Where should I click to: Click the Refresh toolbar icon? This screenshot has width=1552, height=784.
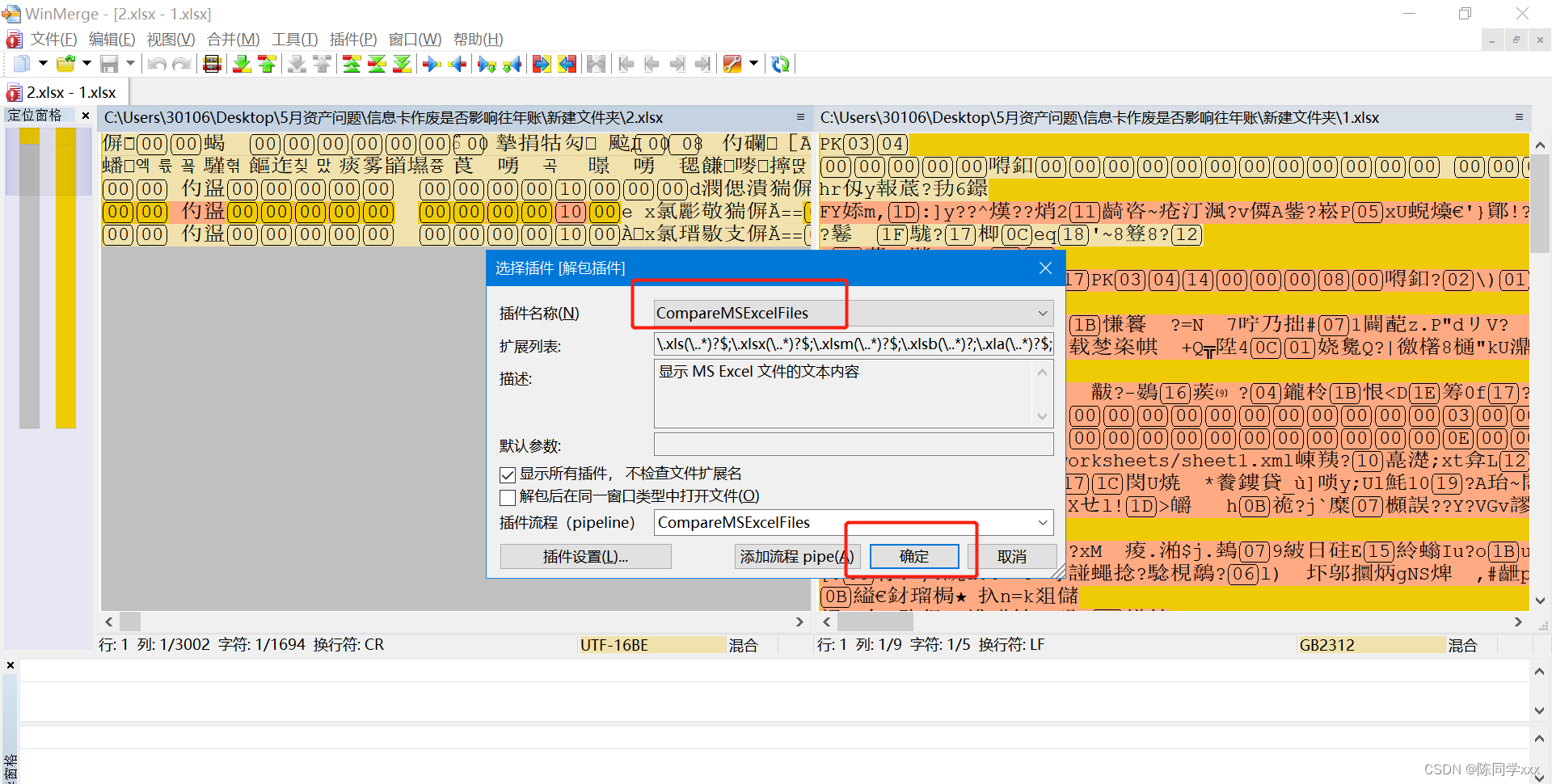(x=780, y=64)
